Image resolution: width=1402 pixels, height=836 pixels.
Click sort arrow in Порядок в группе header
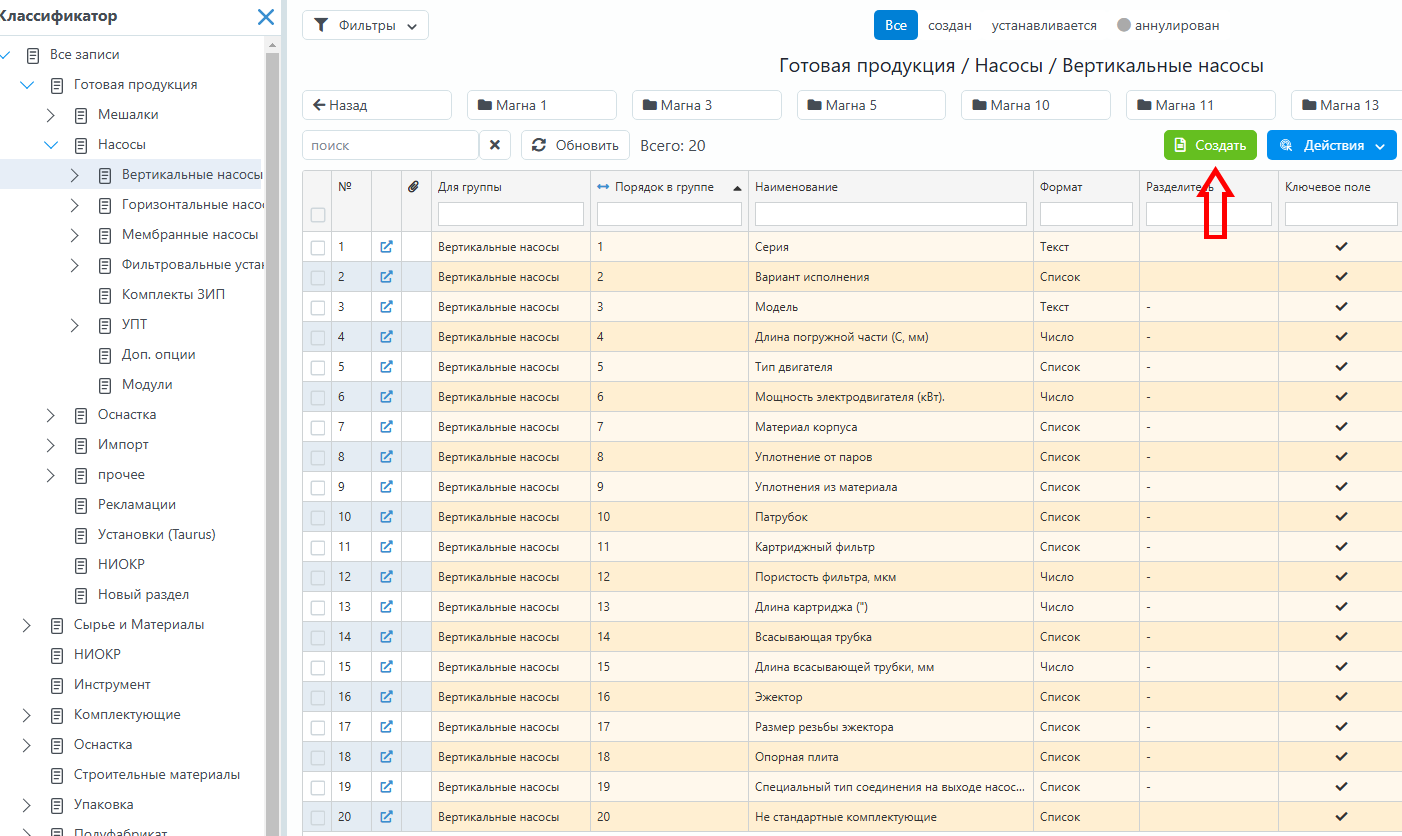[738, 188]
